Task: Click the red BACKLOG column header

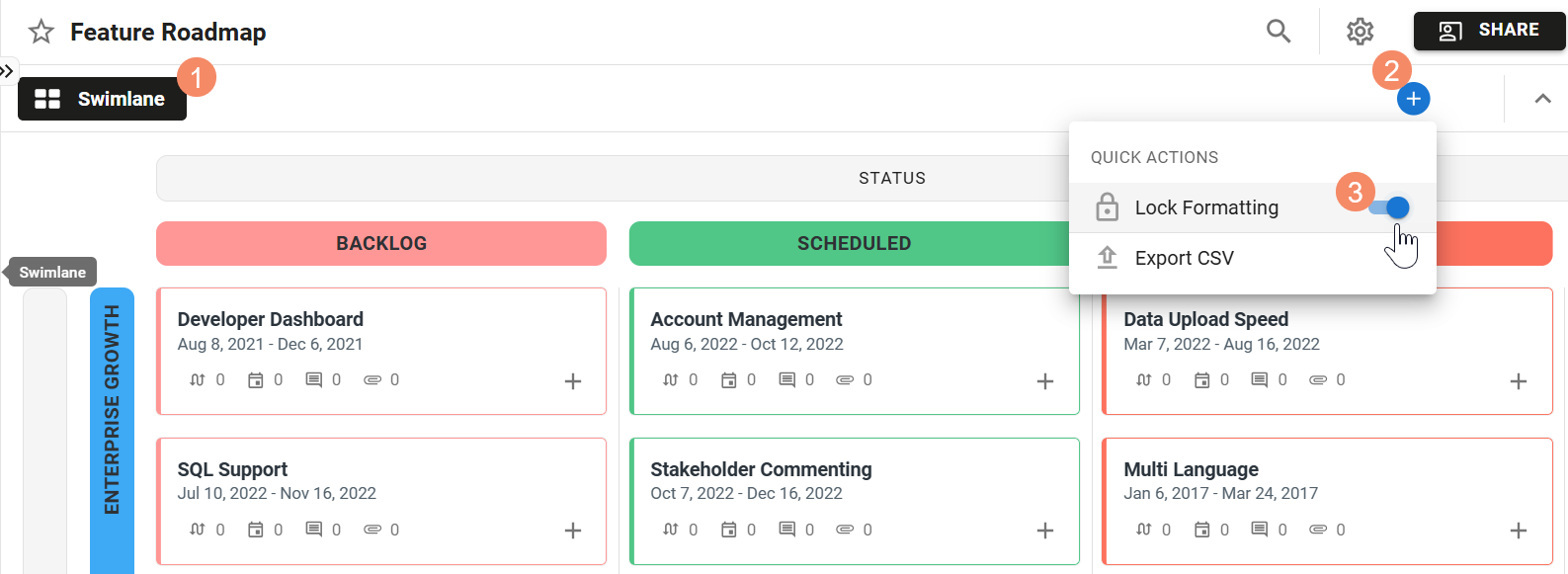Action: pos(380,243)
